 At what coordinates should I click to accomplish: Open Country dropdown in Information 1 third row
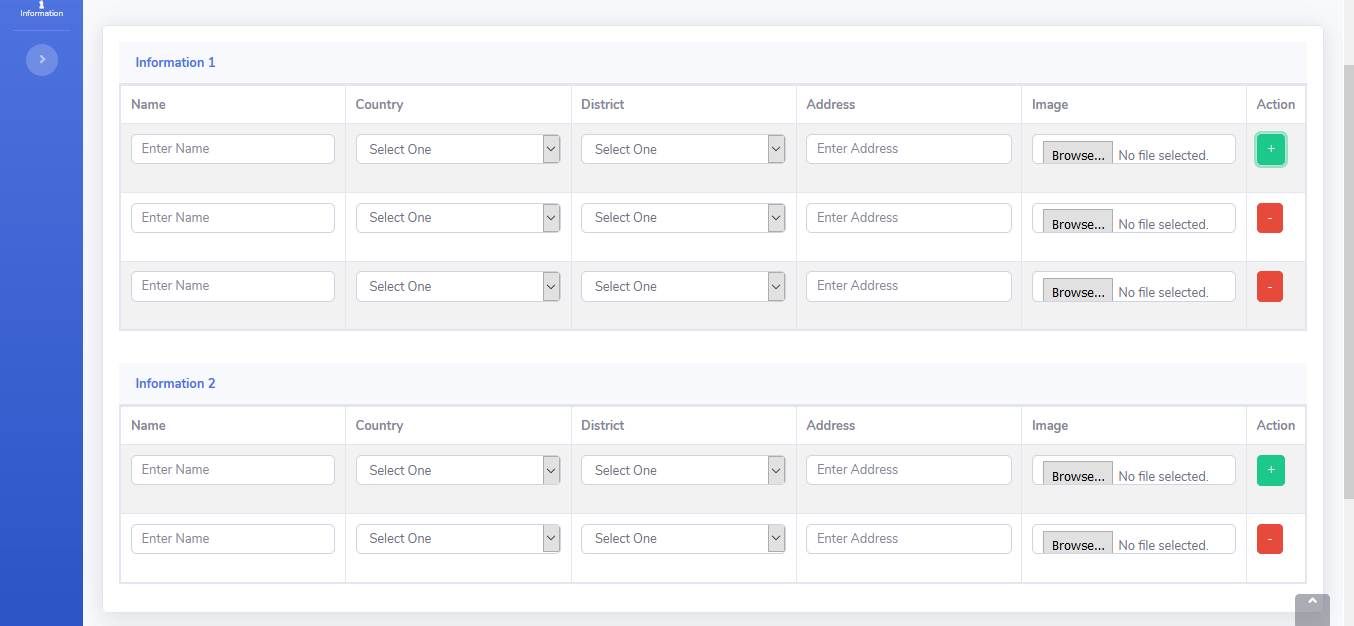[457, 286]
